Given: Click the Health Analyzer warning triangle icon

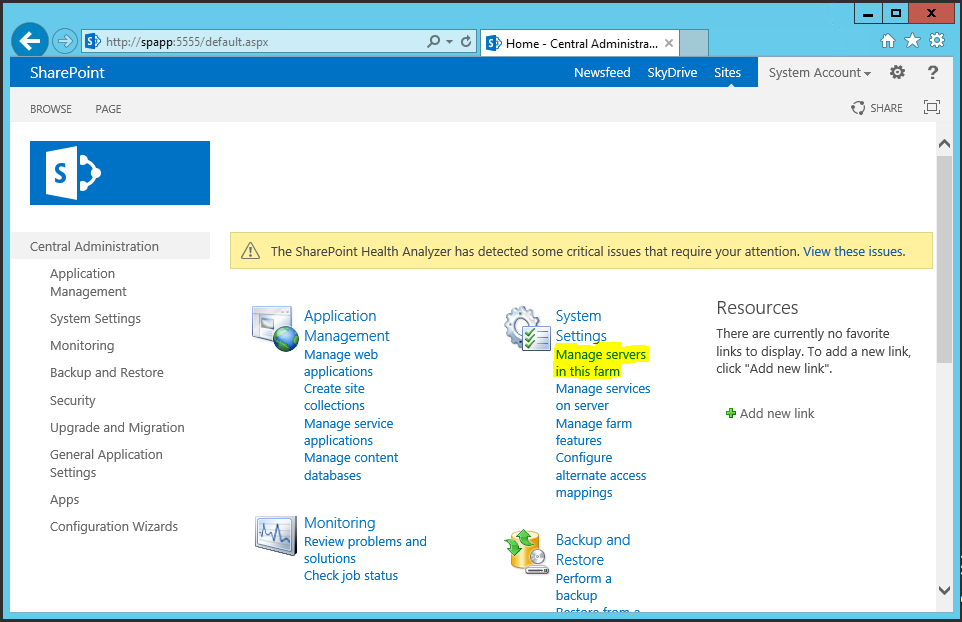Looking at the screenshot, I should point(250,251).
